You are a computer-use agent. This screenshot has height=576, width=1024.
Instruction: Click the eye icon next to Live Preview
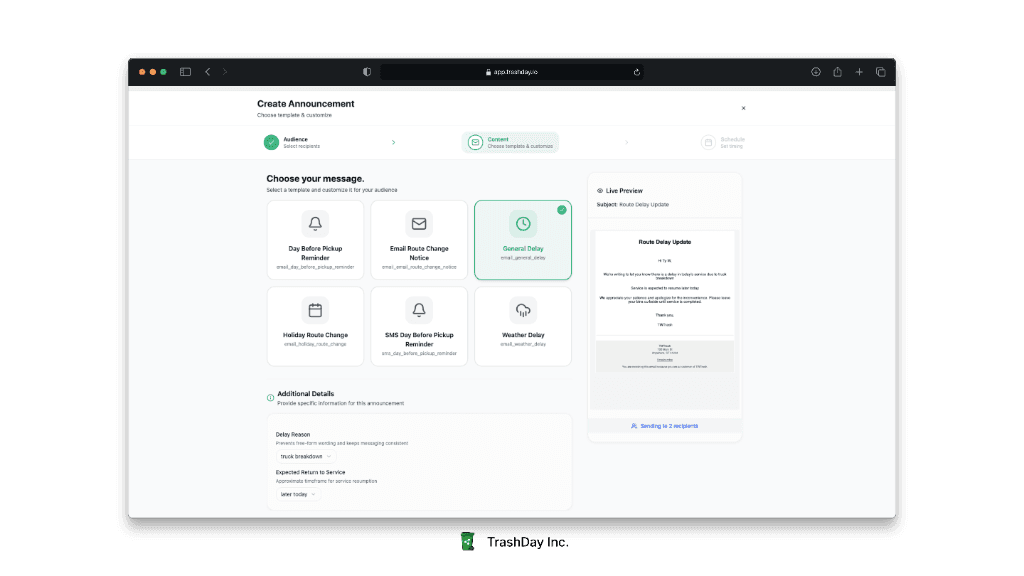click(599, 190)
